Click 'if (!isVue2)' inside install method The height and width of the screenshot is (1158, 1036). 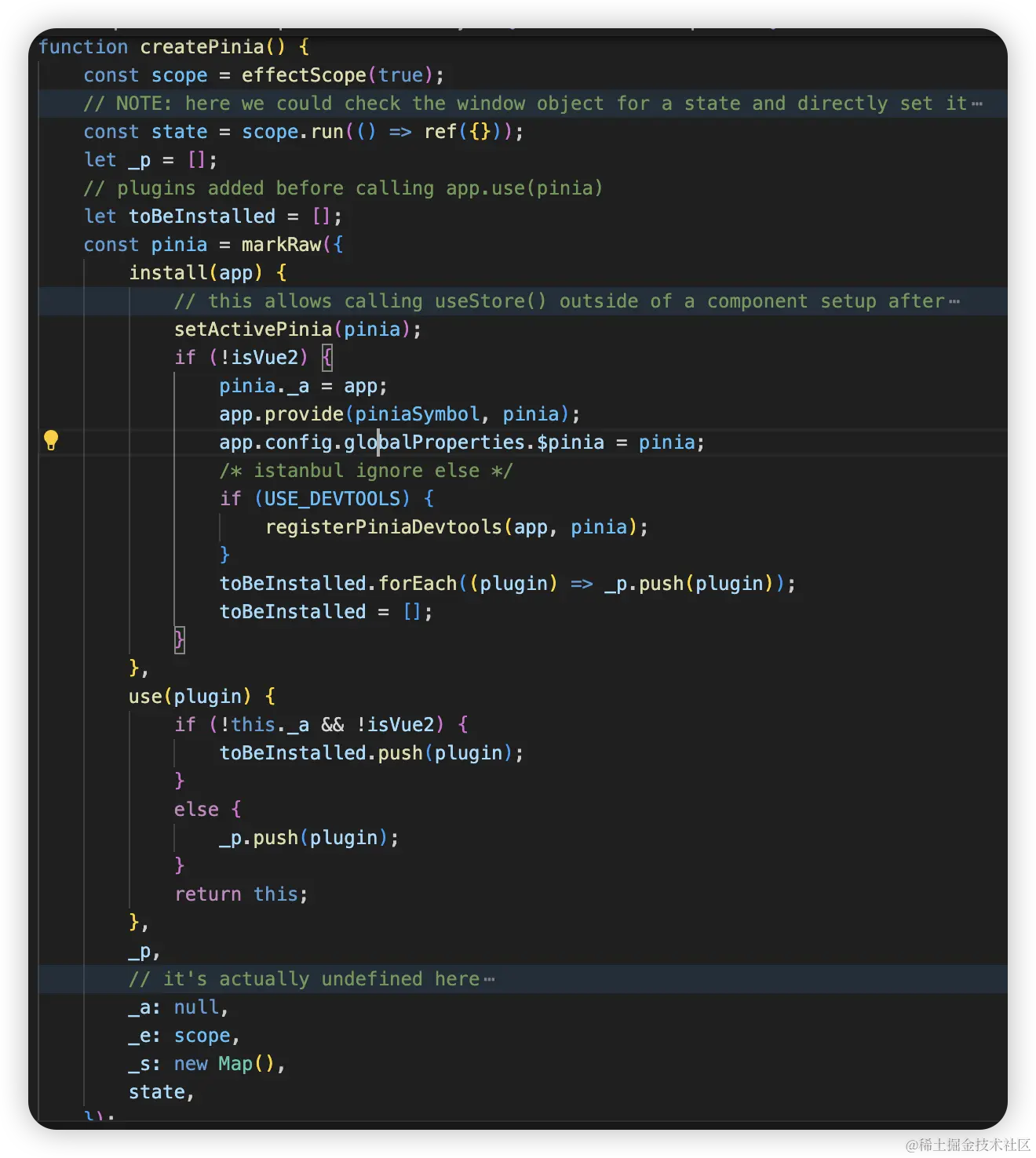coord(241,358)
